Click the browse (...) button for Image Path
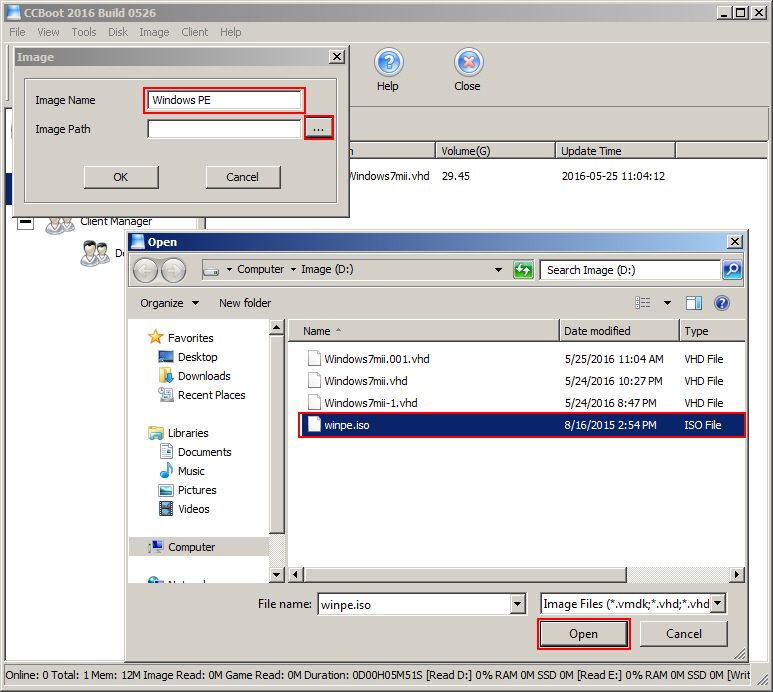This screenshot has height=692, width=773. point(318,129)
